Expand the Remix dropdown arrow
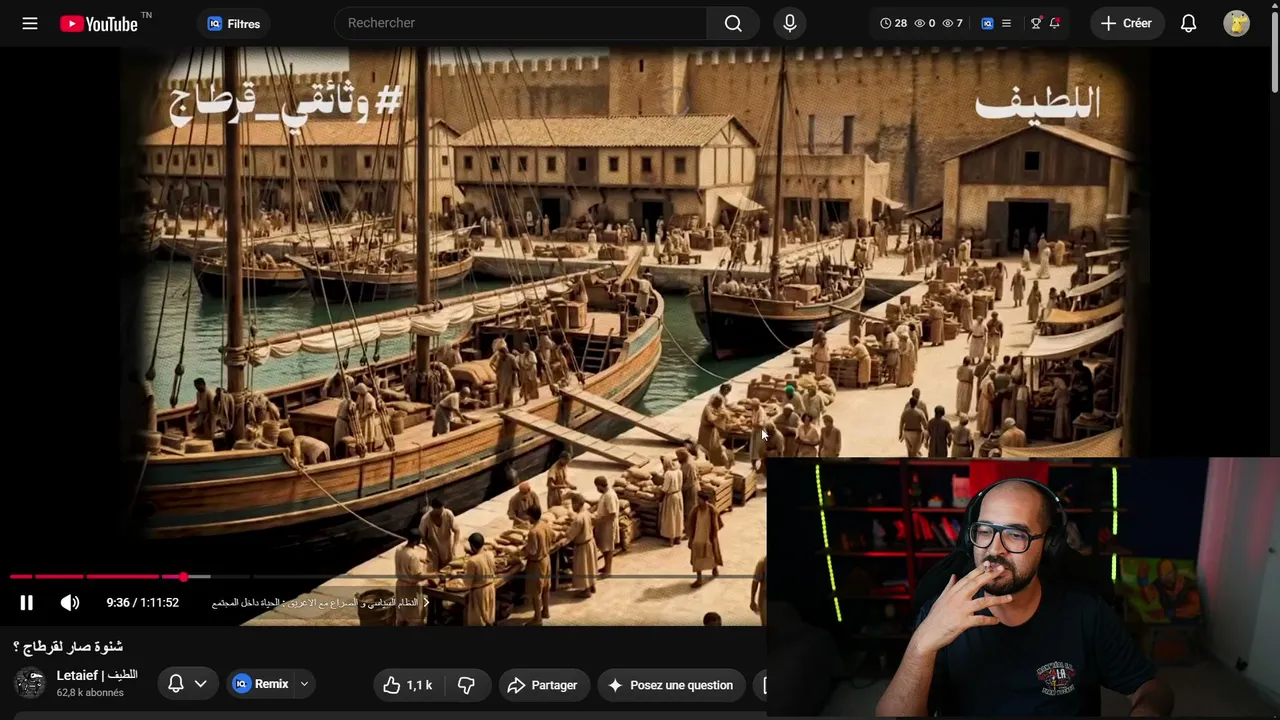 tap(304, 684)
